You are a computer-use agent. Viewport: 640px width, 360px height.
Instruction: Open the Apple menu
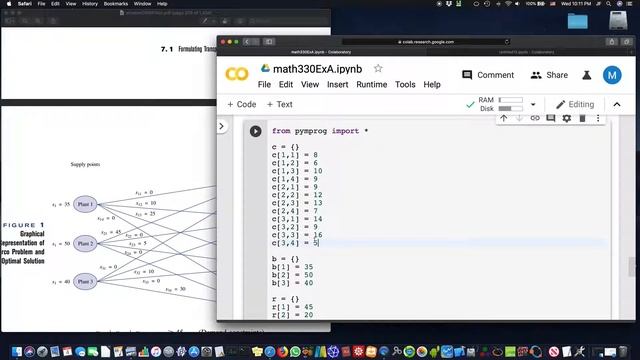pos(8,4)
